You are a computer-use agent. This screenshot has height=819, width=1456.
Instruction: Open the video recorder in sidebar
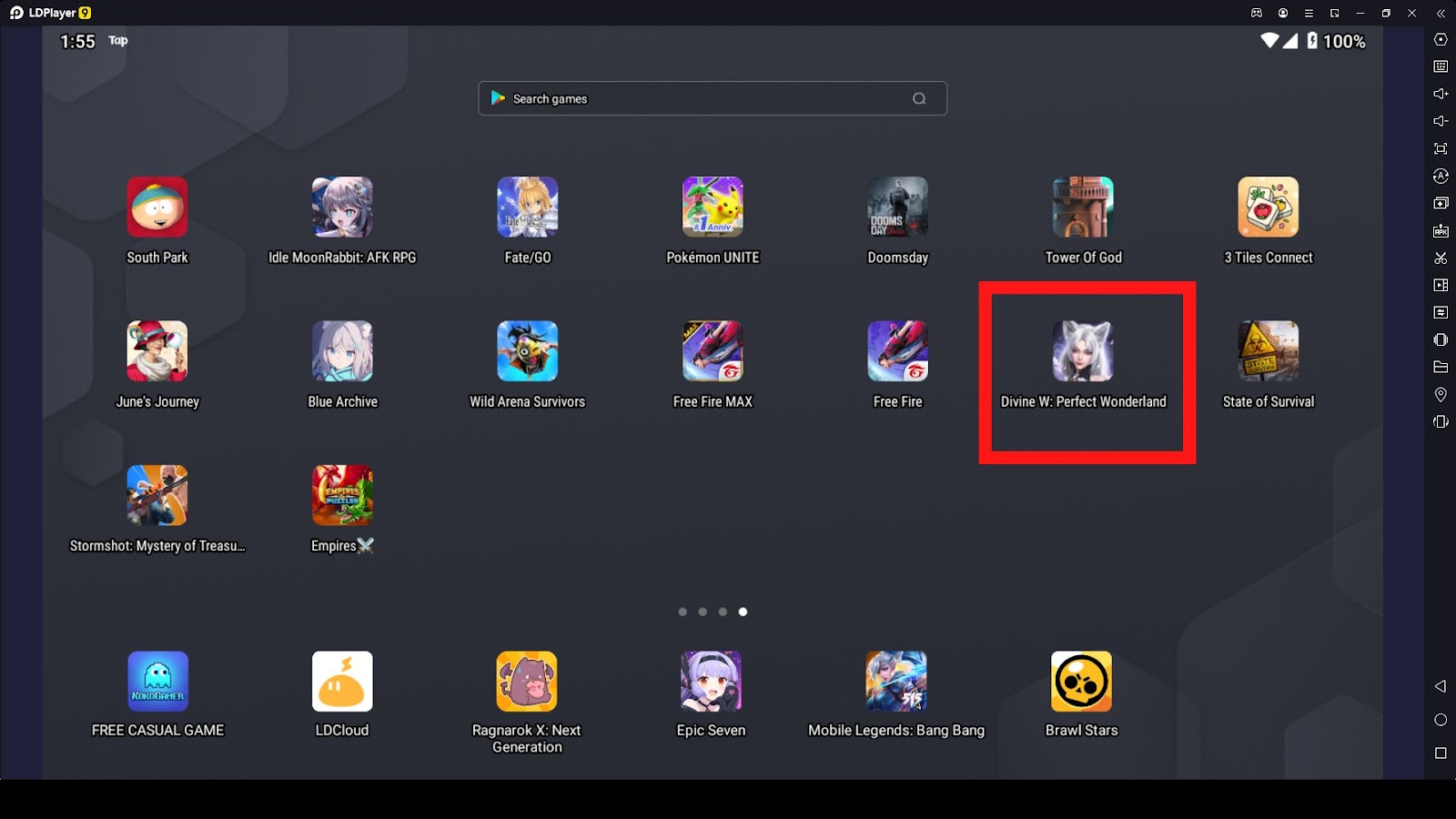1441,286
